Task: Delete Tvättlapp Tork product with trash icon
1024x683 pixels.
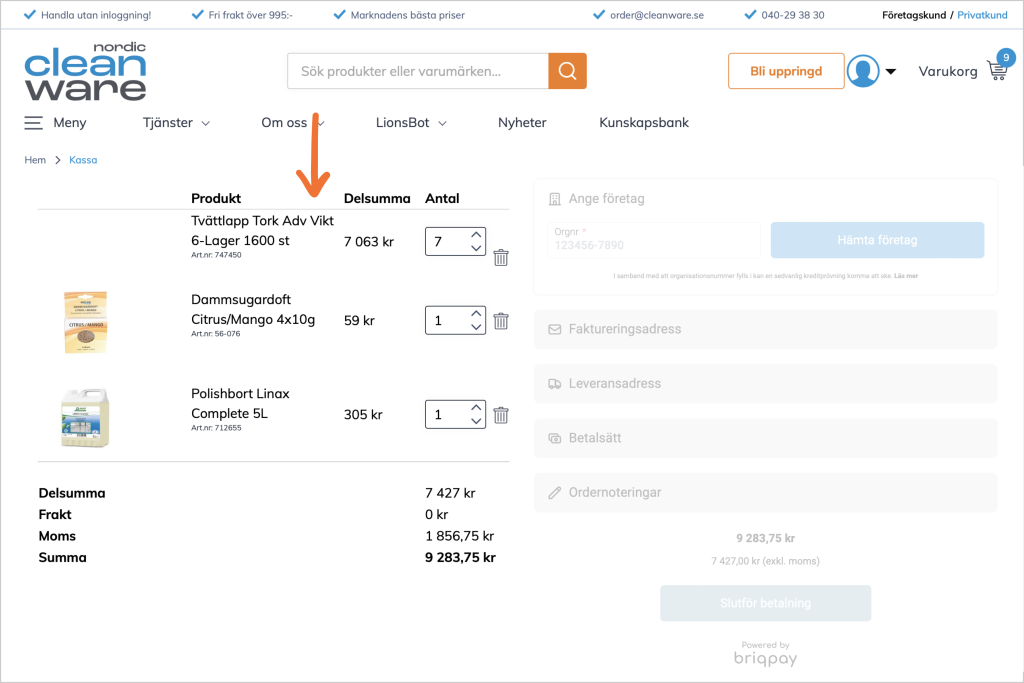Action: 501,257
